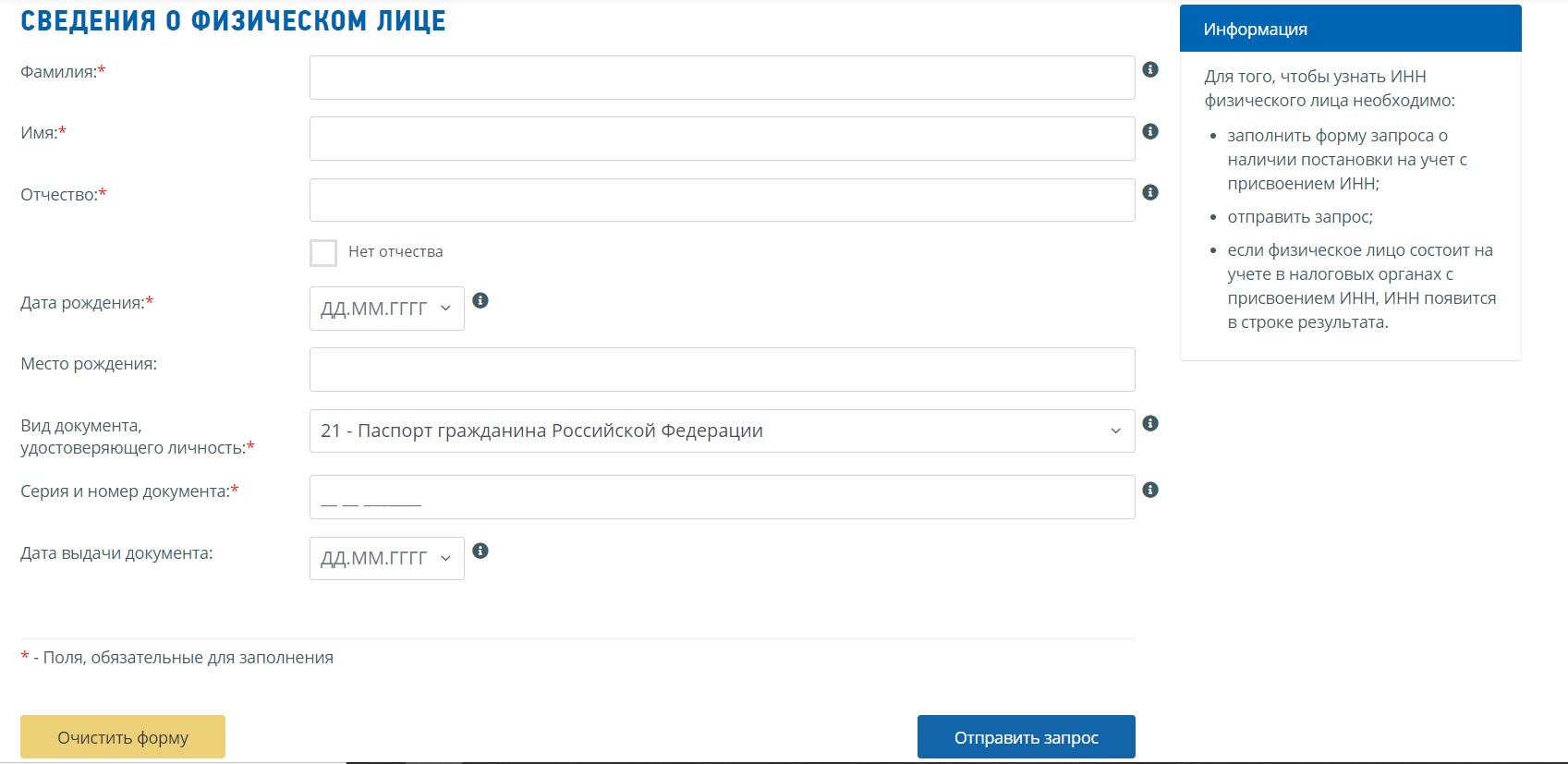
Task: Focus the Место рождения input field
Action: point(722,370)
